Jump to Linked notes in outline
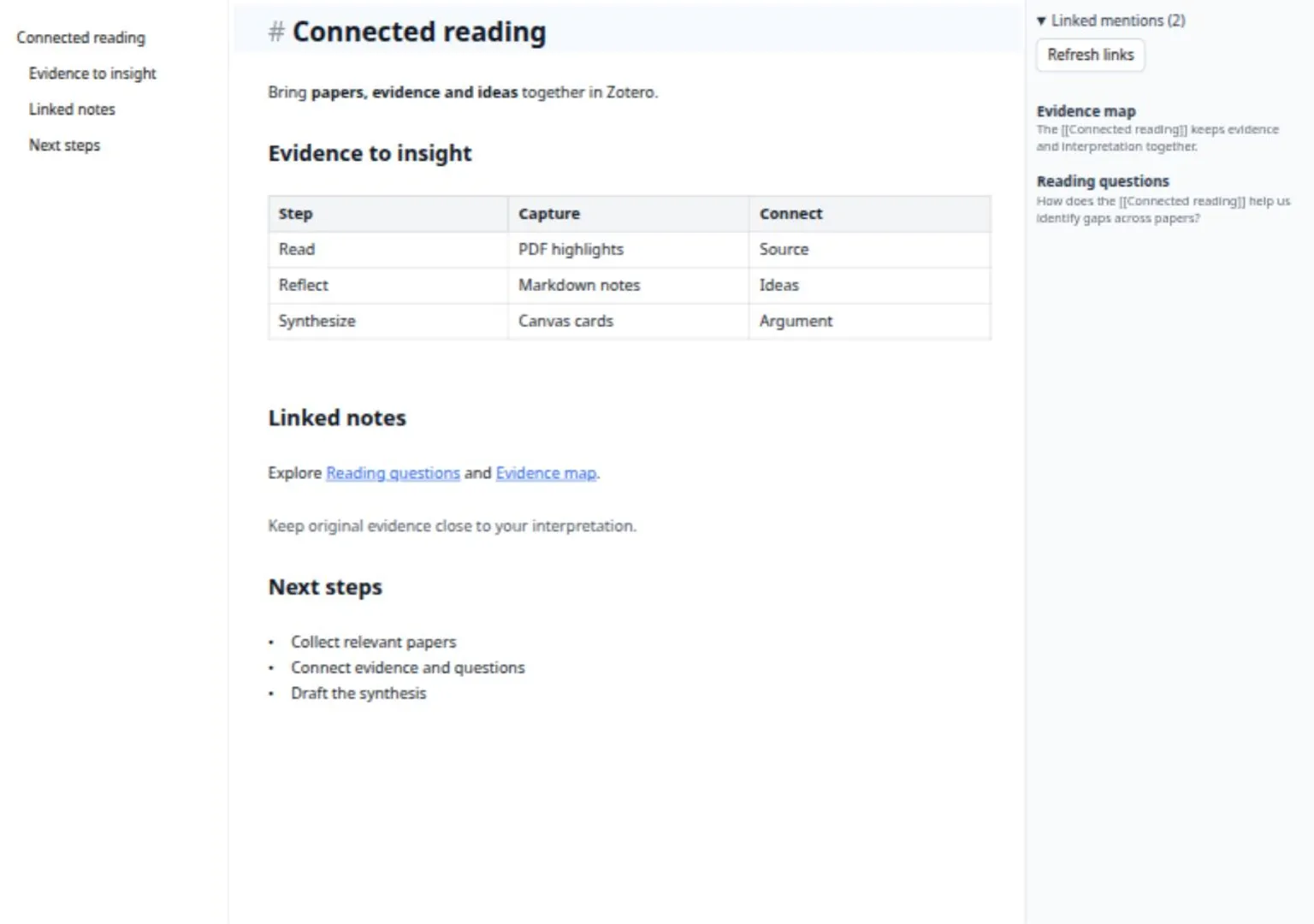The width and height of the screenshot is (1314, 924). pyautogui.click(x=72, y=110)
